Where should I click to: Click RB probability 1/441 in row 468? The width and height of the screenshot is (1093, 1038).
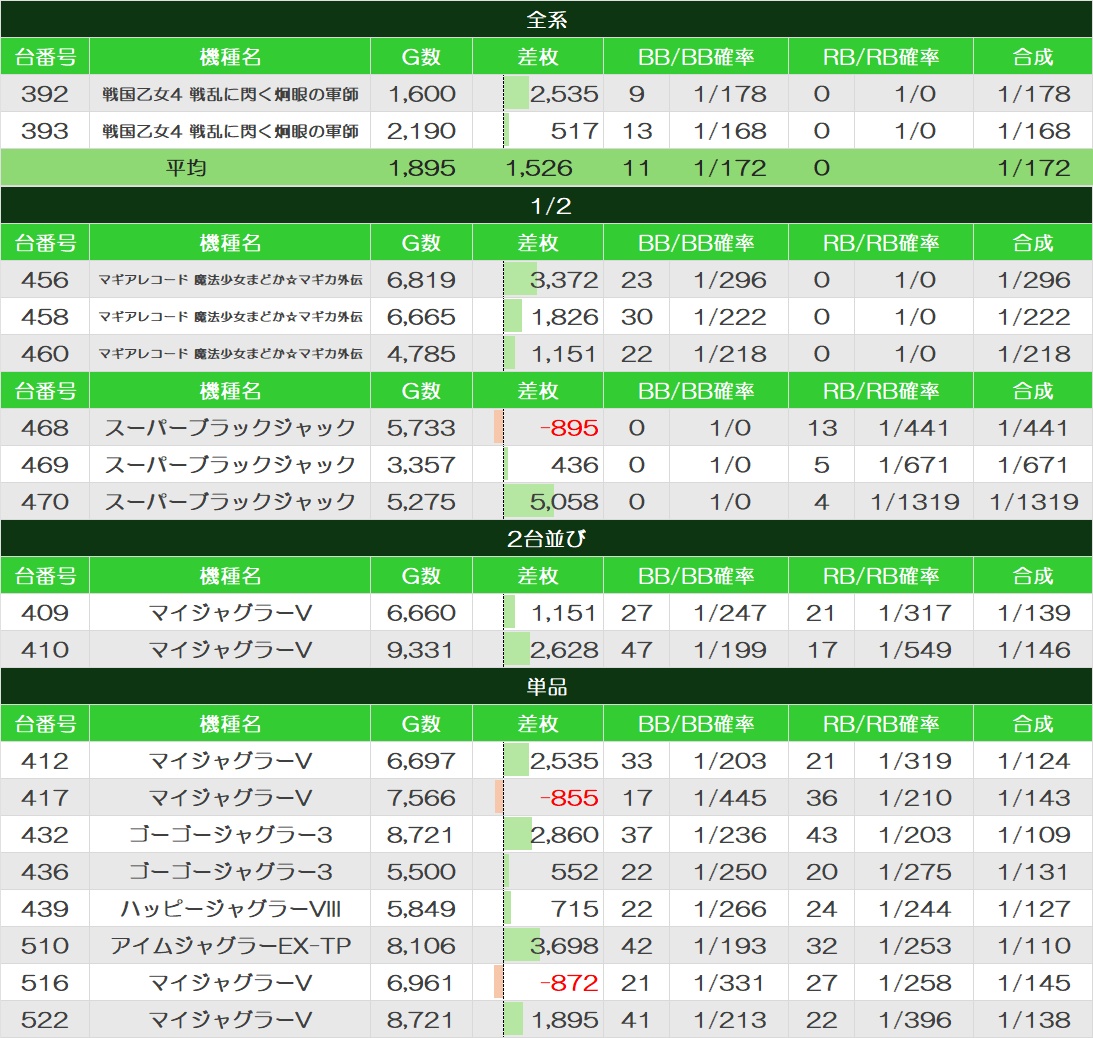coord(914,427)
